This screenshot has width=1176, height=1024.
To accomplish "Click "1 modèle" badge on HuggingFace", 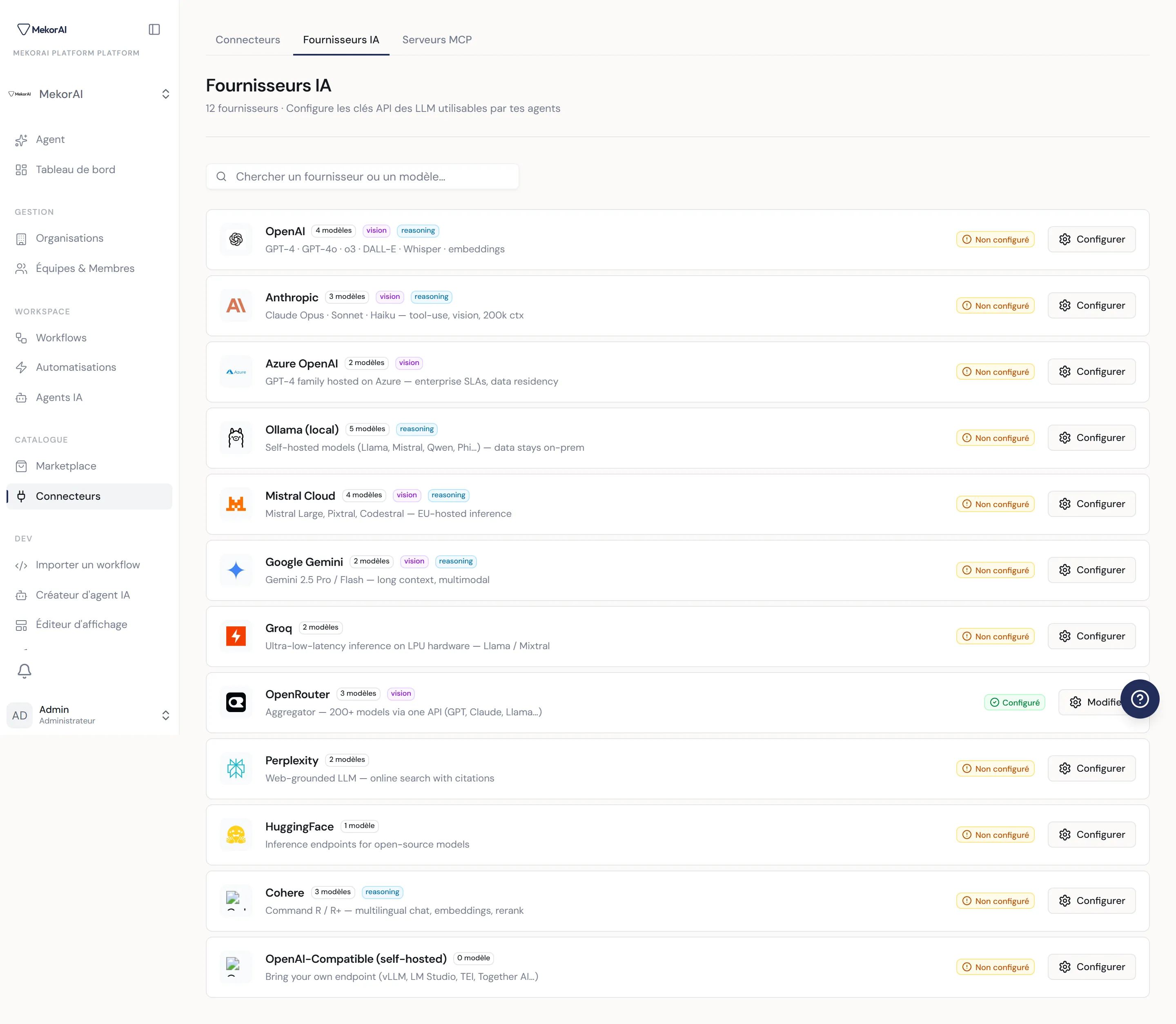I will (359, 826).
